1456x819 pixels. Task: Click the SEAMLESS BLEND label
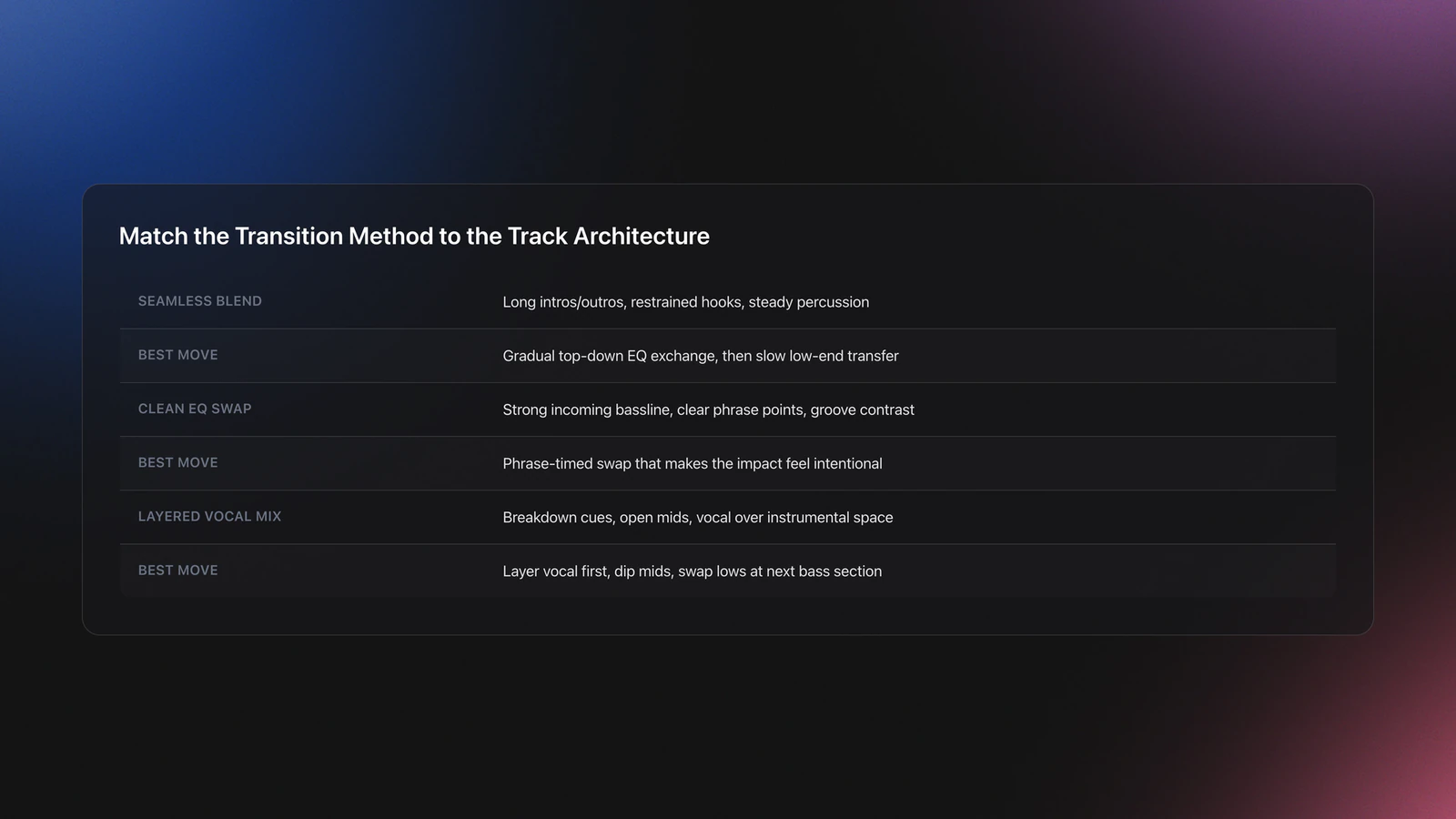[200, 301]
